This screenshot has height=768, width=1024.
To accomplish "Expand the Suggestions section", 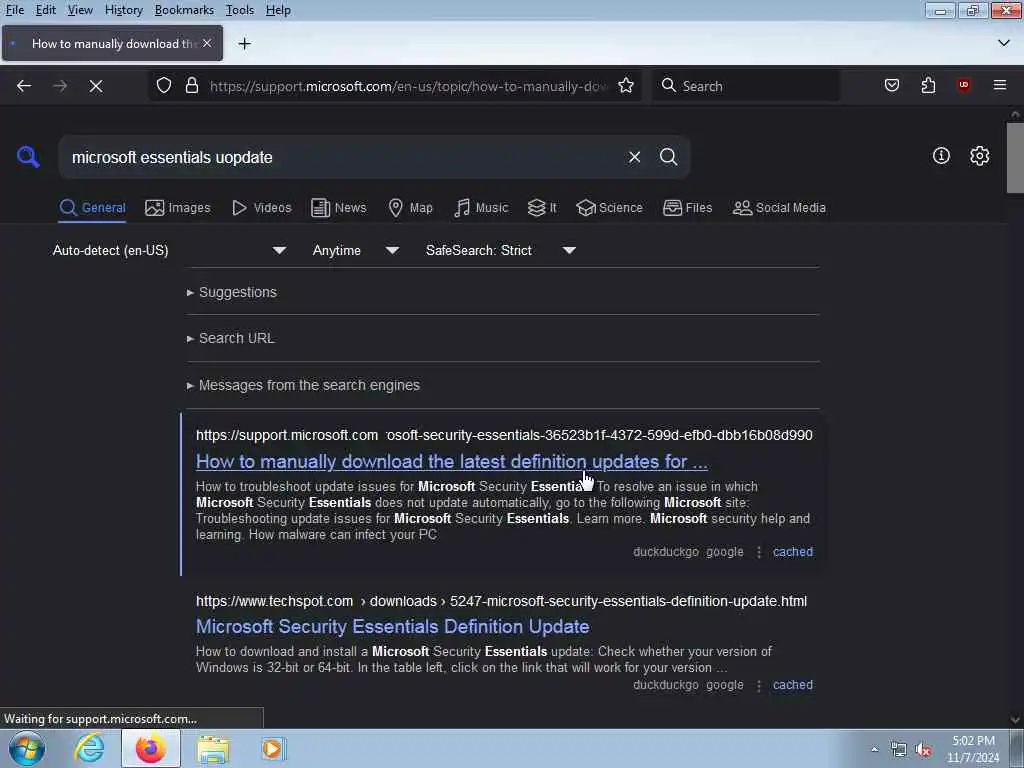I will coord(232,292).
